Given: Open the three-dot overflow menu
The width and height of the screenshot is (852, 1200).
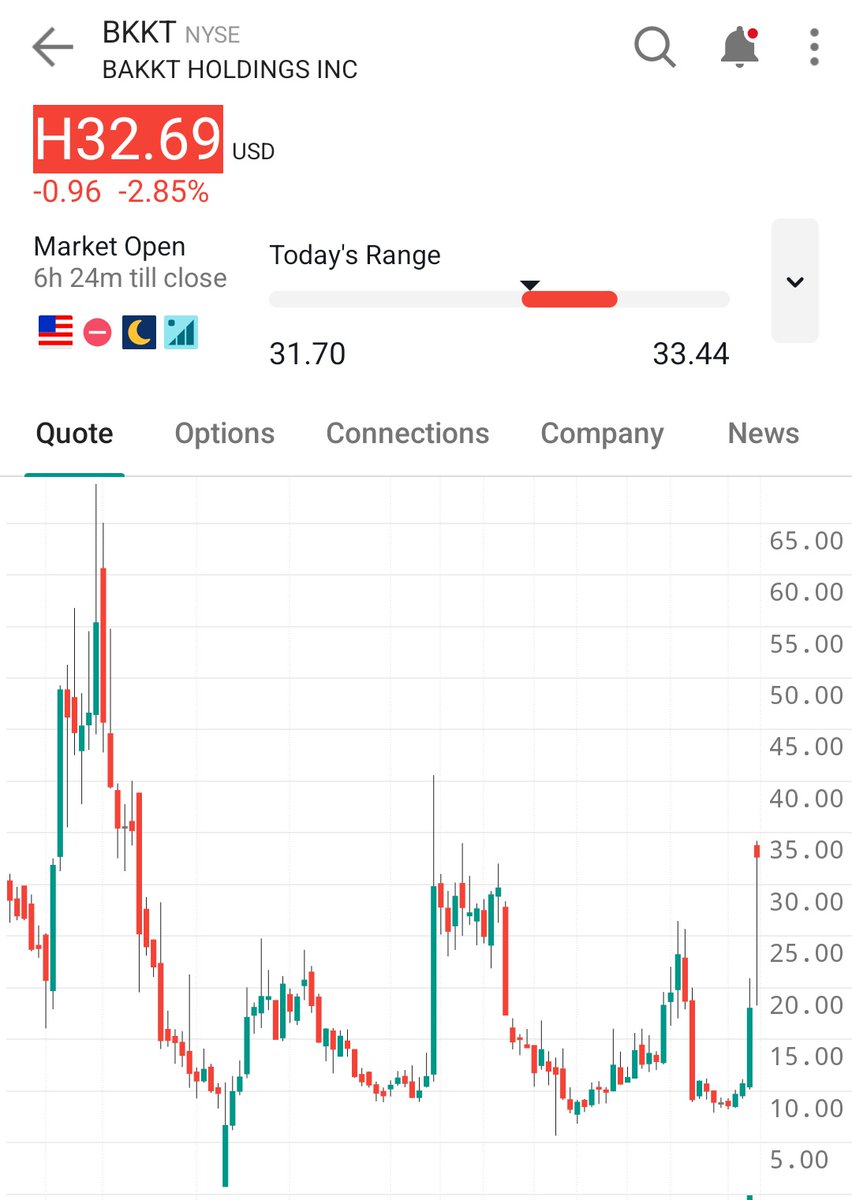Looking at the screenshot, I should click(815, 47).
